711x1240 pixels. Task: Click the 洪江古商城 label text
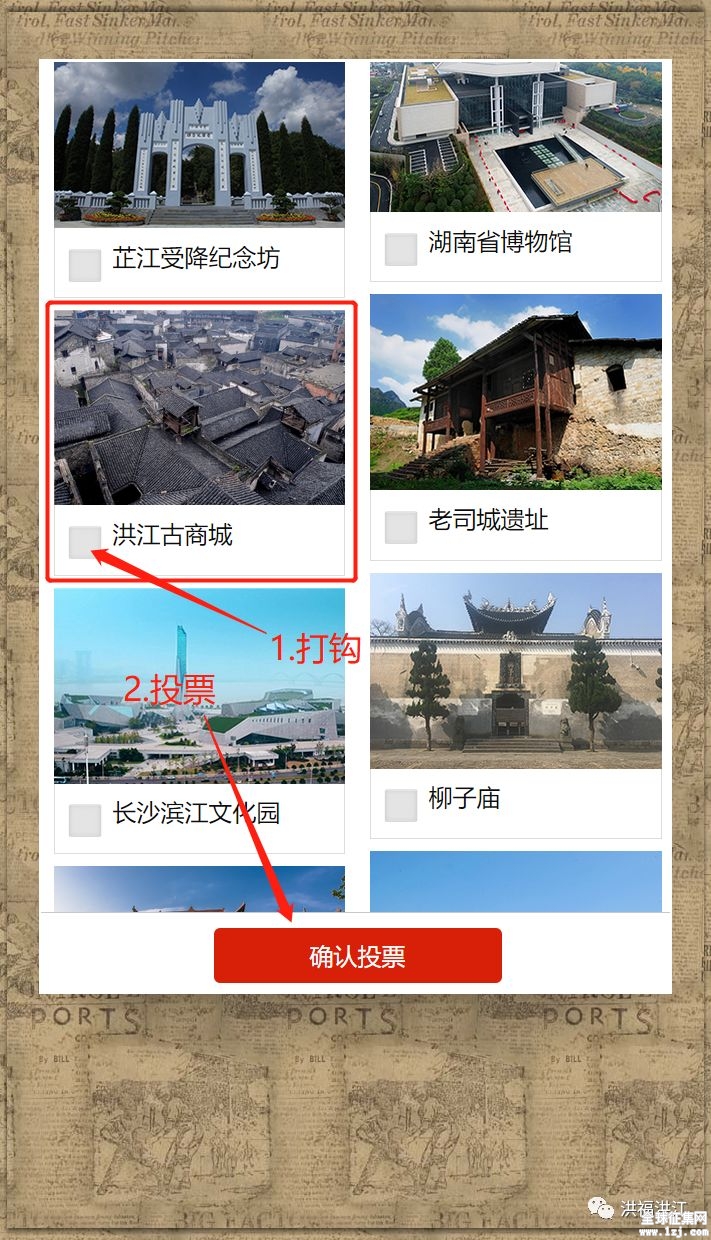coord(172,535)
